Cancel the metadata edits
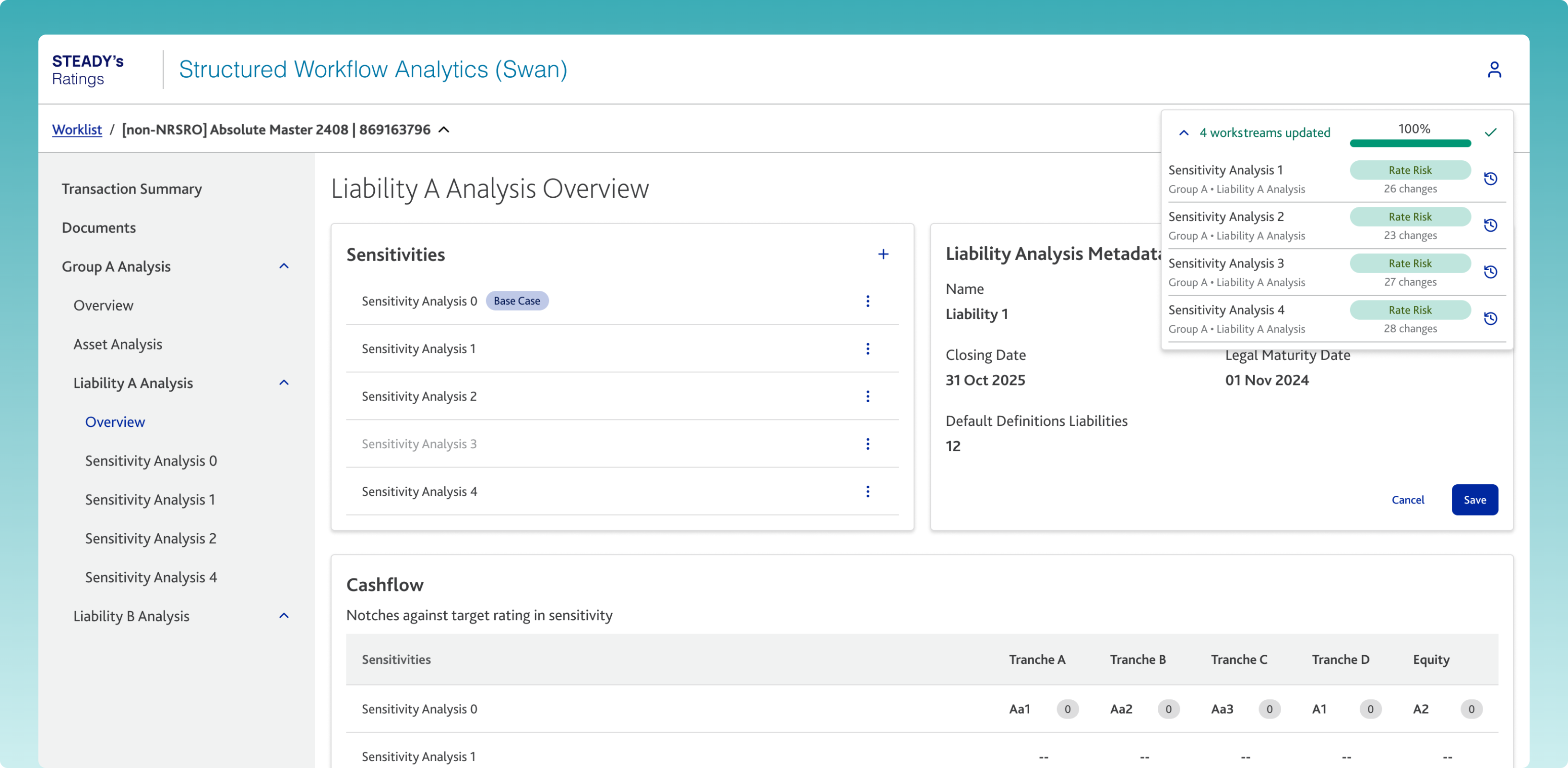The height and width of the screenshot is (768, 1568). [x=1407, y=499]
